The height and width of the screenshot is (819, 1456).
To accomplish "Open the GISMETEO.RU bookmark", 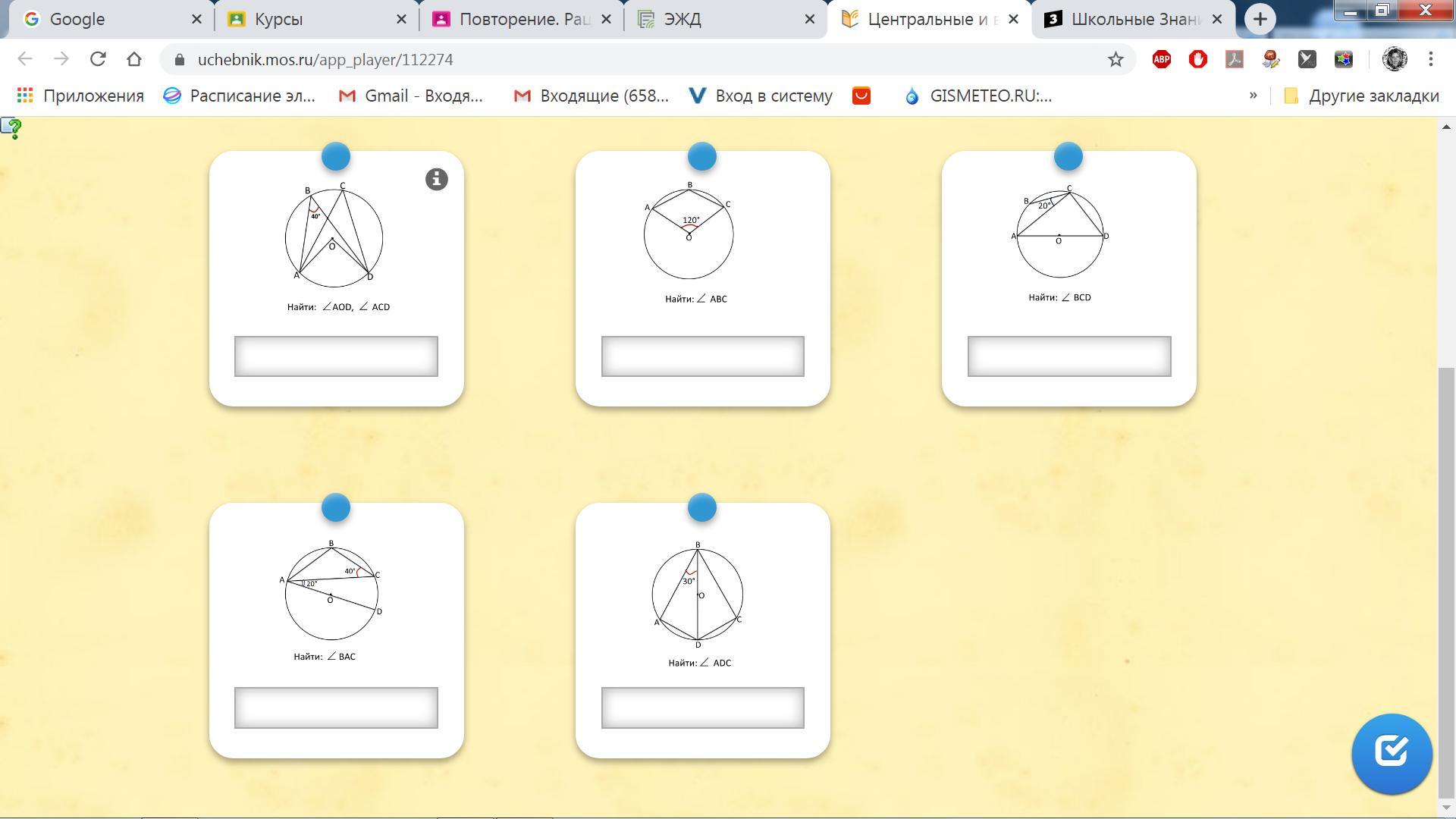I will [x=978, y=96].
